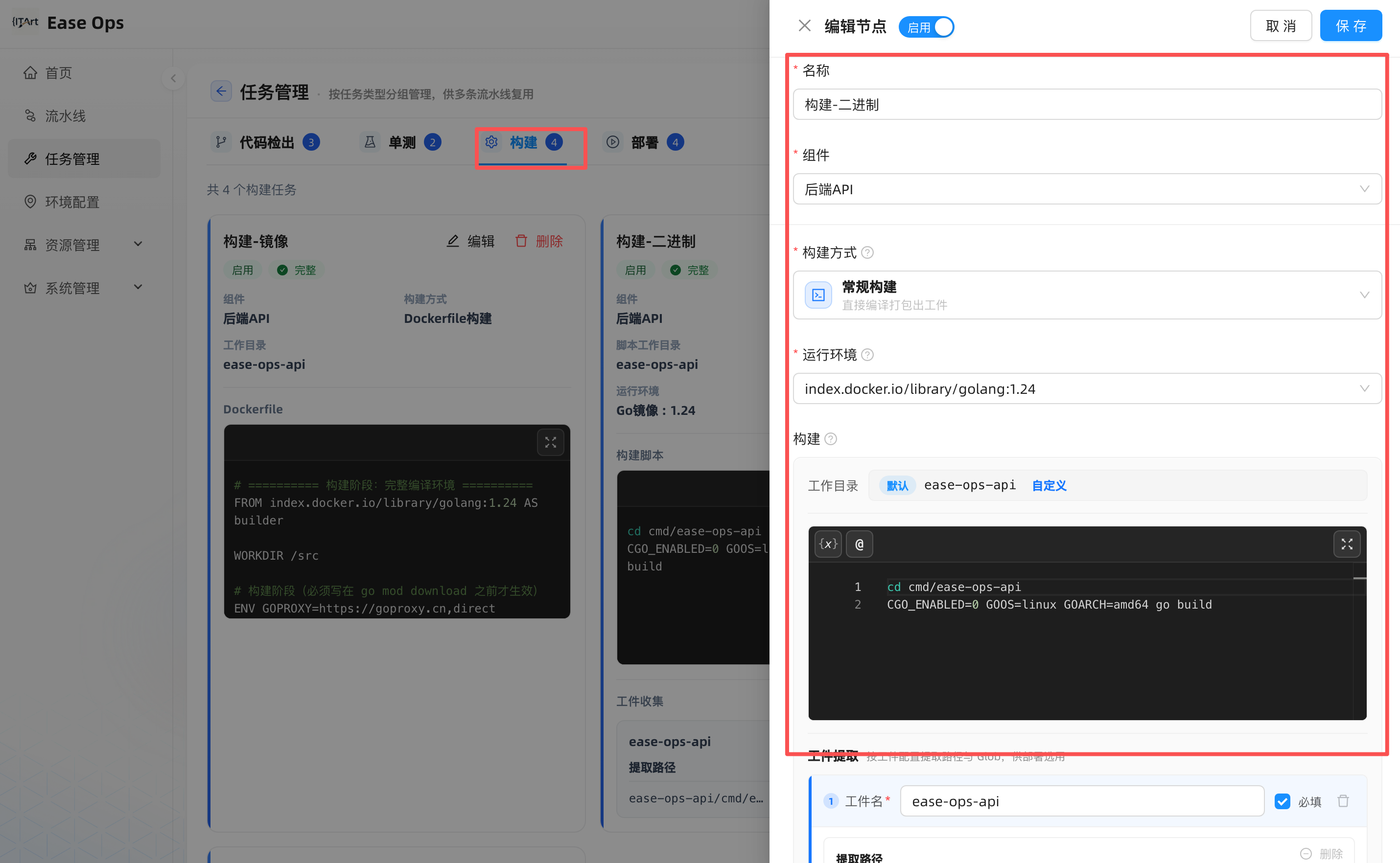Click the 保存 button
Image resolution: width=1400 pixels, height=863 pixels.
click(x=1351, y=25)
